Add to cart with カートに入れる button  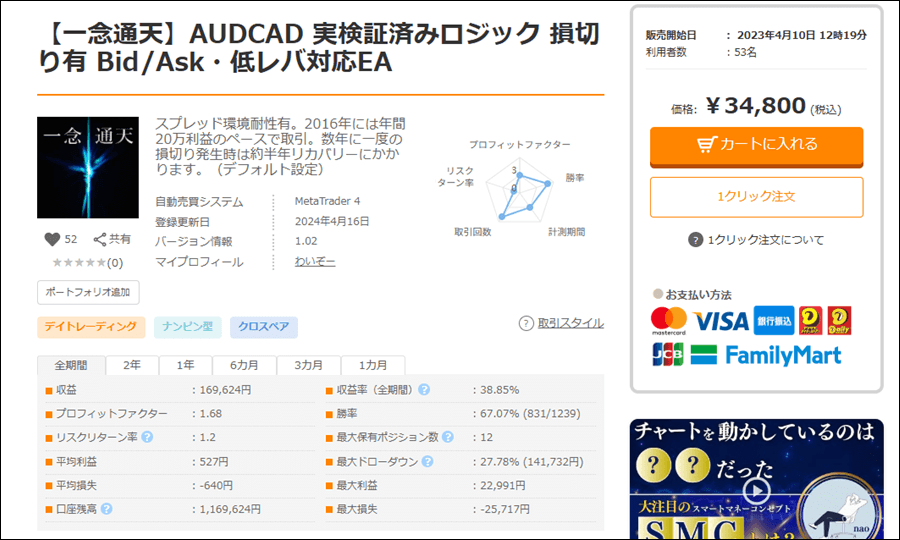click(x=756, y=144)
